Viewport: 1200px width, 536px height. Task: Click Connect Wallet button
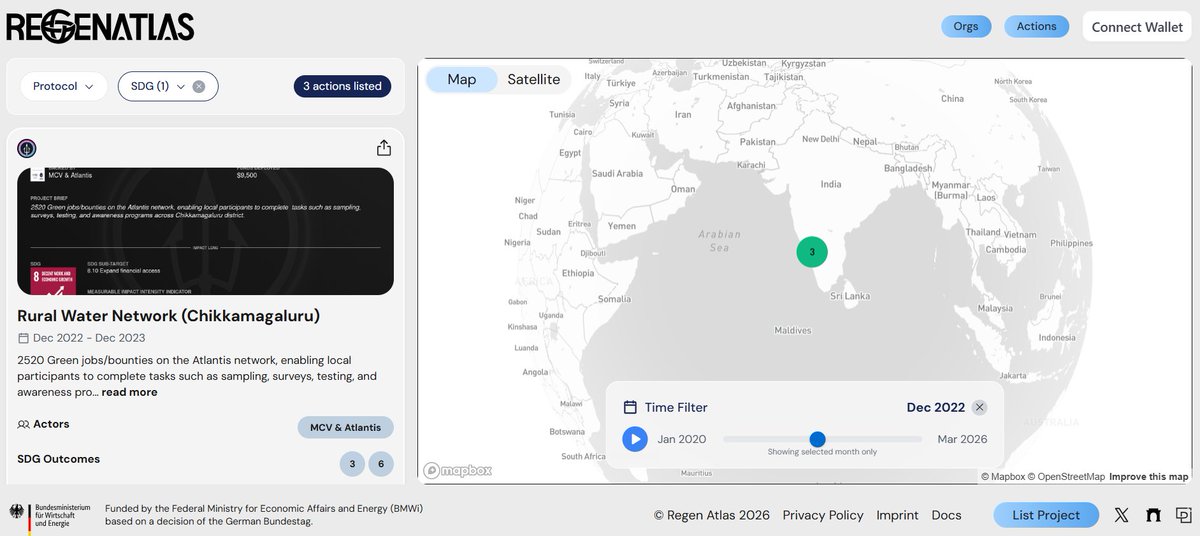1137,27
